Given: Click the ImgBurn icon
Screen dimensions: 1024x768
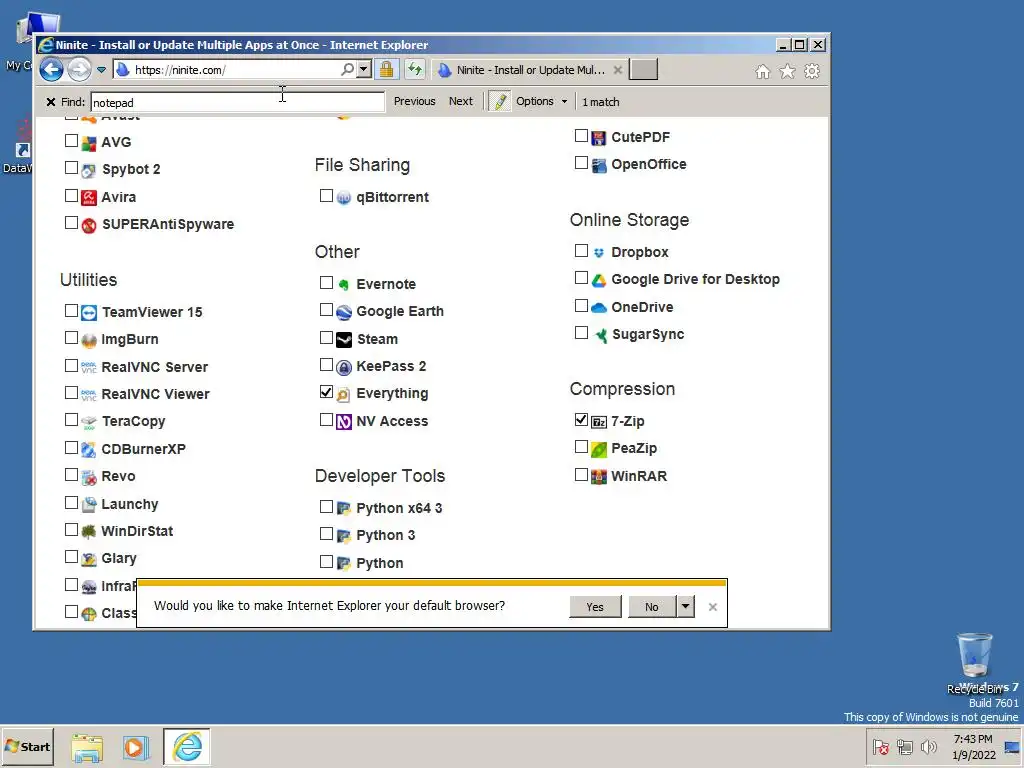Looking at the screenshot, I should (x=89, y=340).
